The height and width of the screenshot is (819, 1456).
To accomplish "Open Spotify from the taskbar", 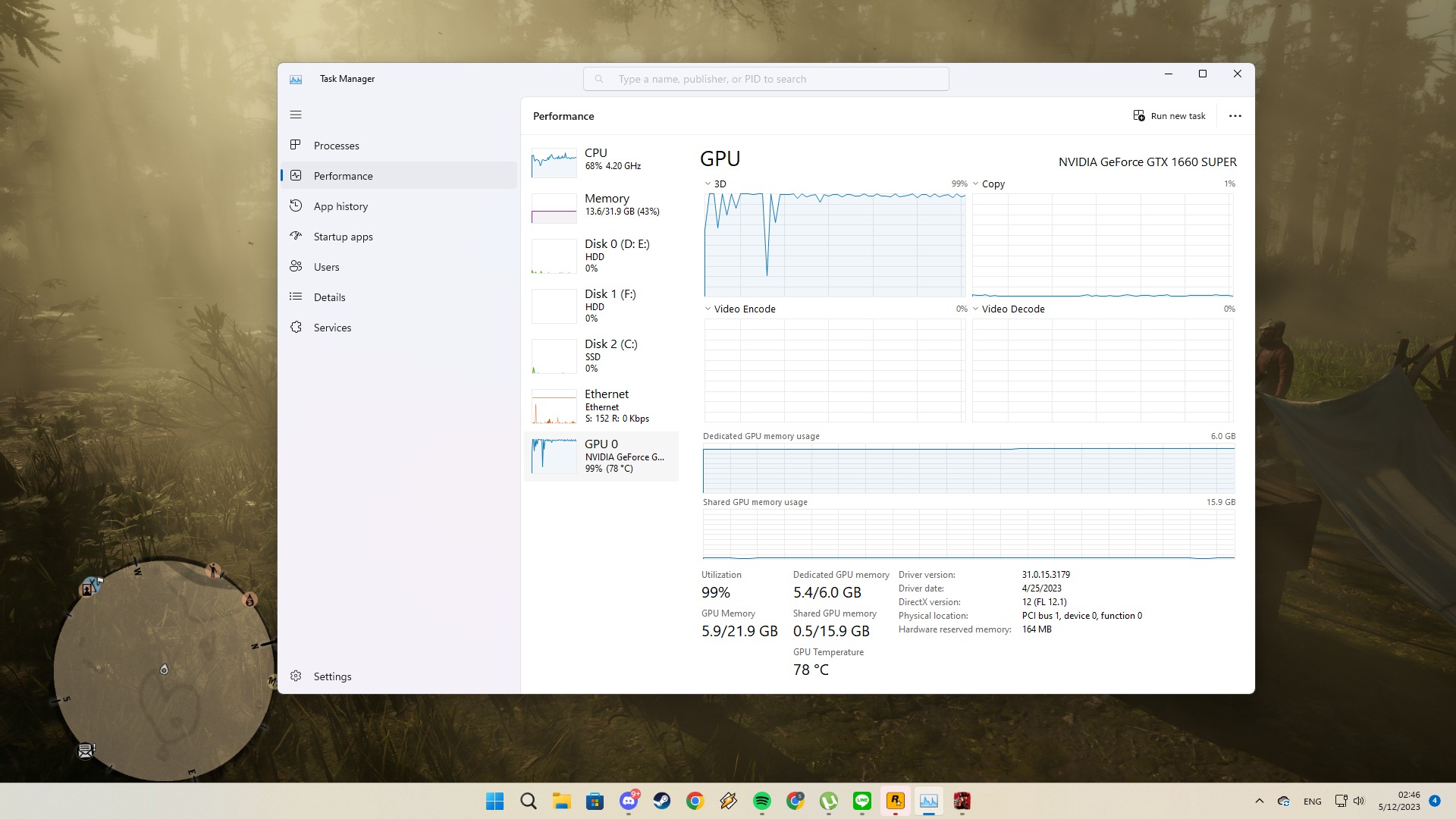I will pos(762,801).
